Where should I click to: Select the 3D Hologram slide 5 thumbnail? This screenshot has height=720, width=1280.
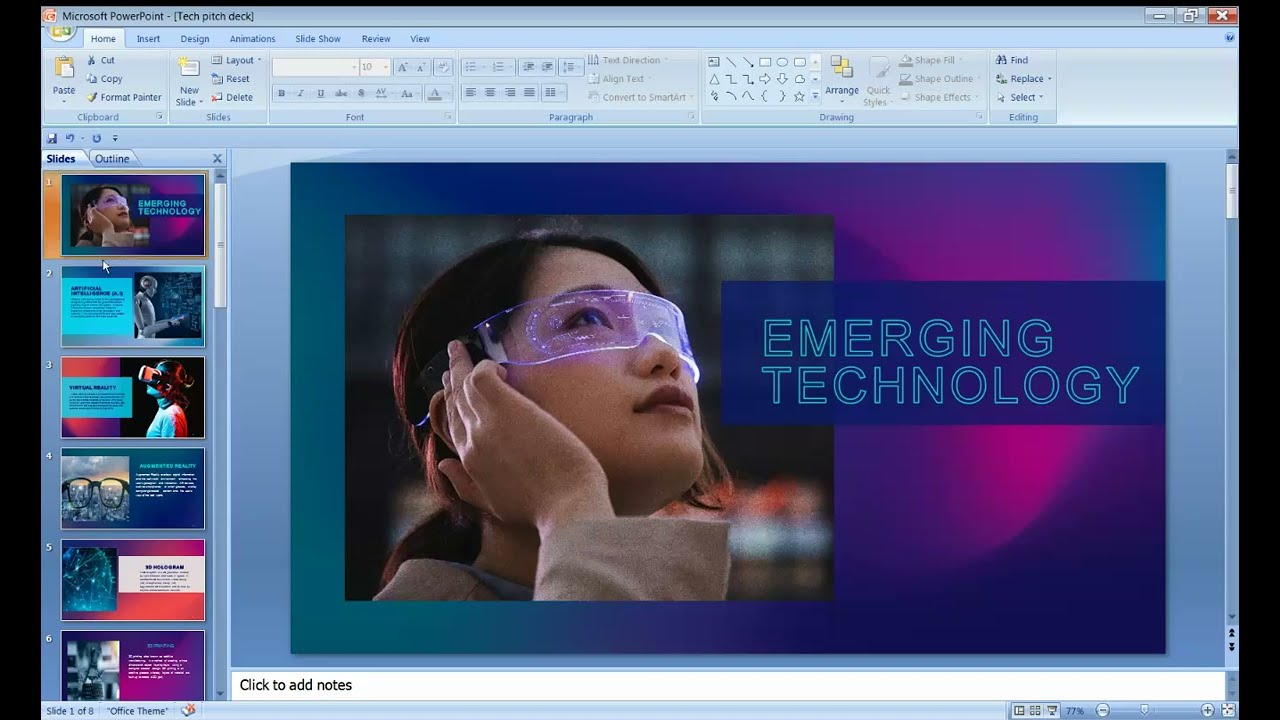tap(133, 580)
